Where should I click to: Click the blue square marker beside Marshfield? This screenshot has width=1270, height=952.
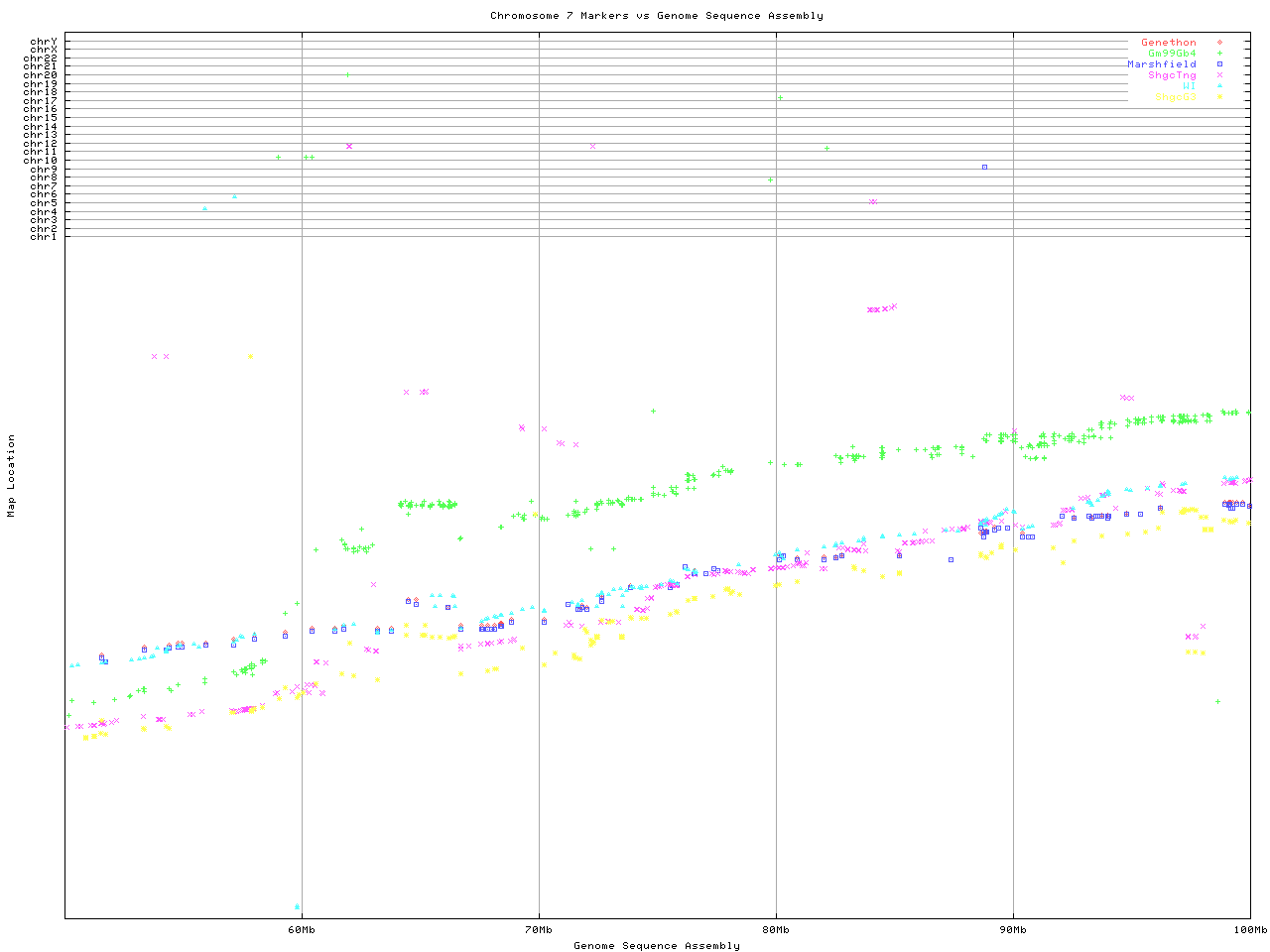tap(1219, 64)
